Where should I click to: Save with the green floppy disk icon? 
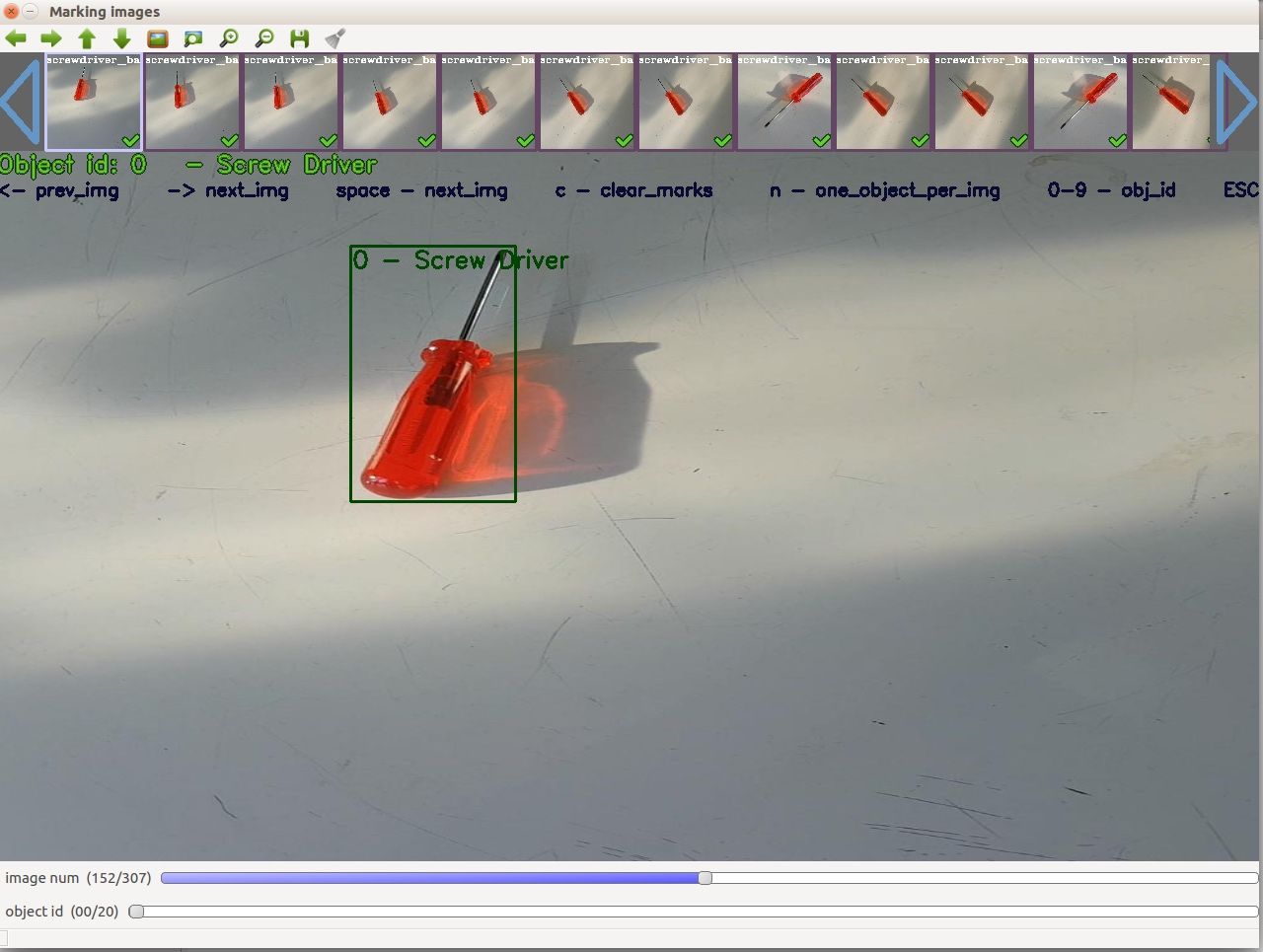pyautogui.click(x=300, y=38)
